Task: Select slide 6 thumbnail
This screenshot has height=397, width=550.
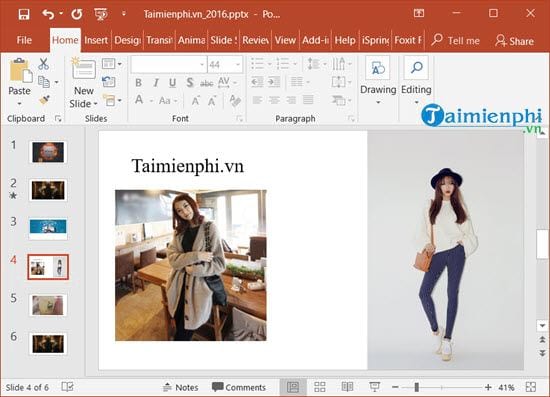Action: pos(48,344)
